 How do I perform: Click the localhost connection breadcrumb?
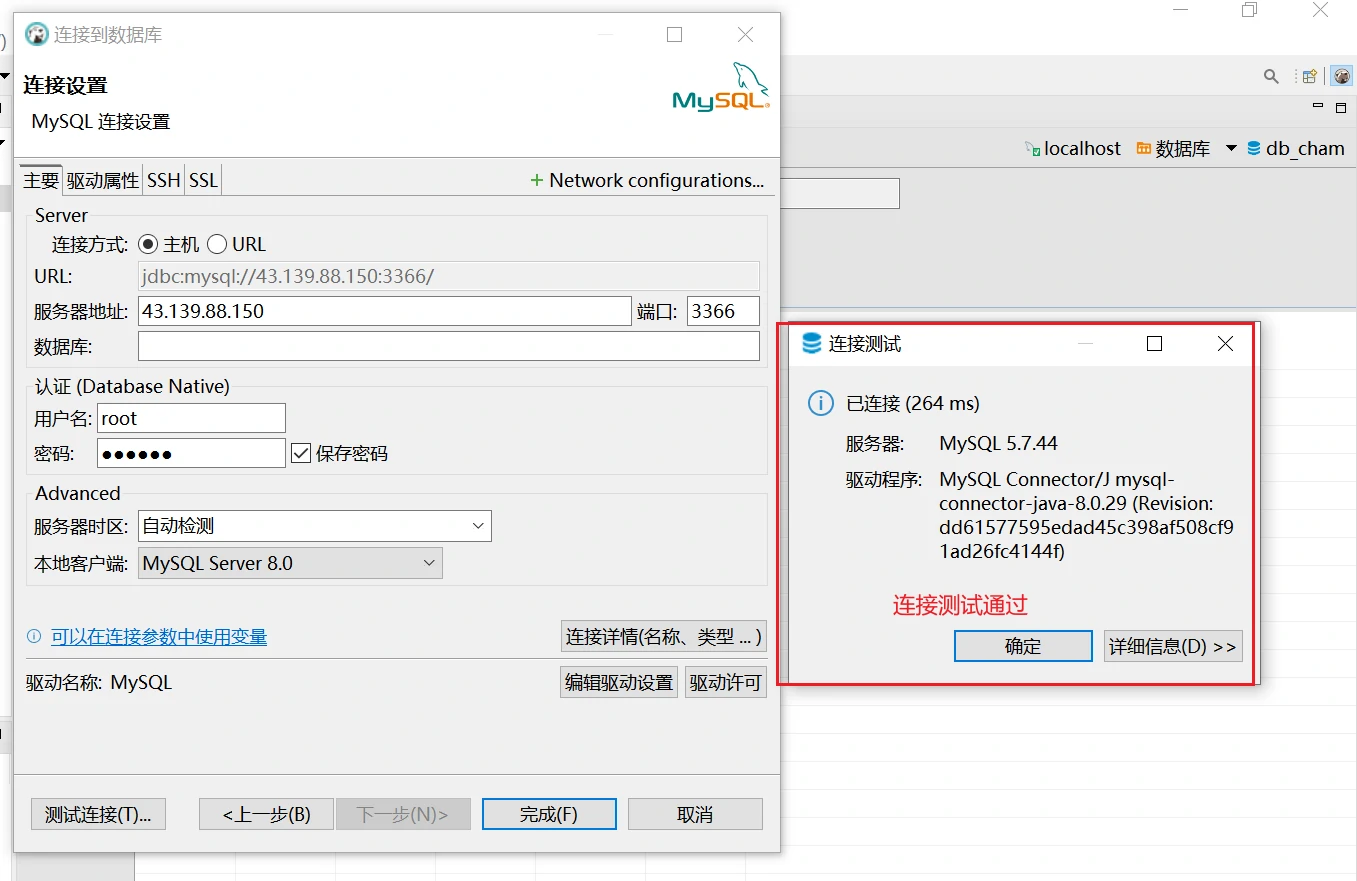[1073, 148]
